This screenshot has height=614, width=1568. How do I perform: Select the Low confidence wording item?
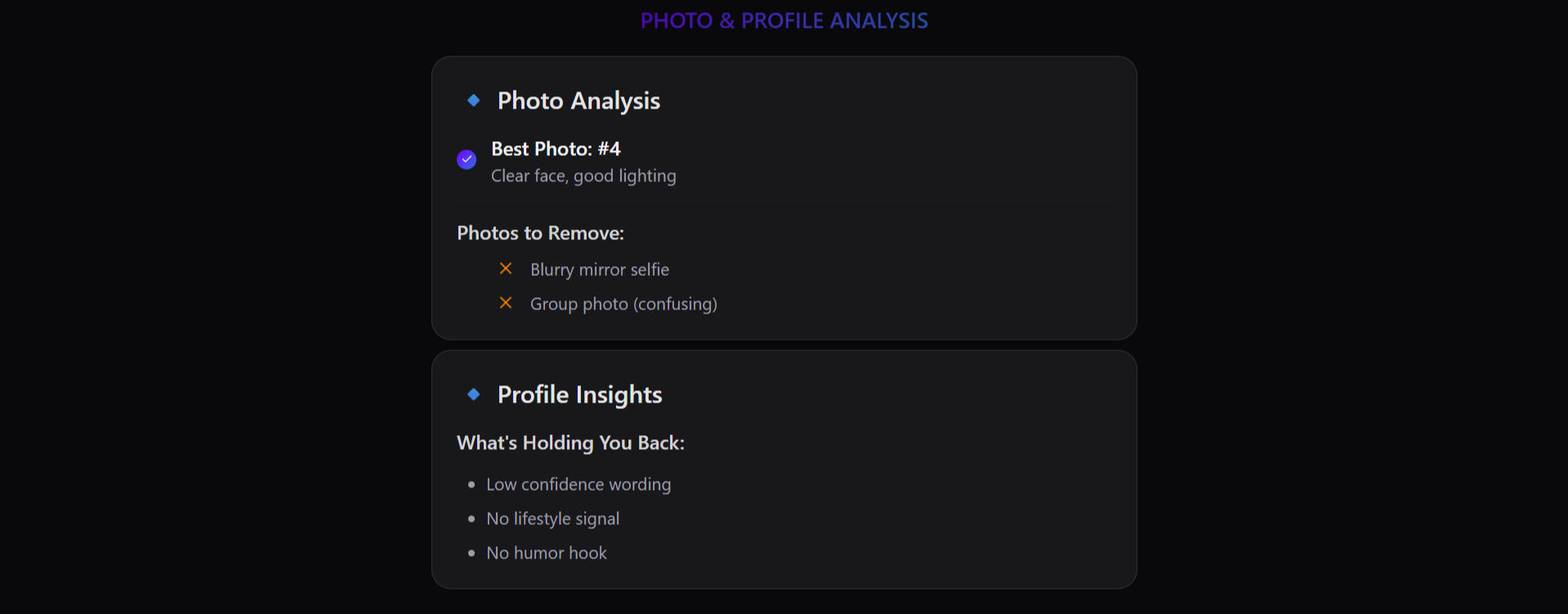click(579, 484)
